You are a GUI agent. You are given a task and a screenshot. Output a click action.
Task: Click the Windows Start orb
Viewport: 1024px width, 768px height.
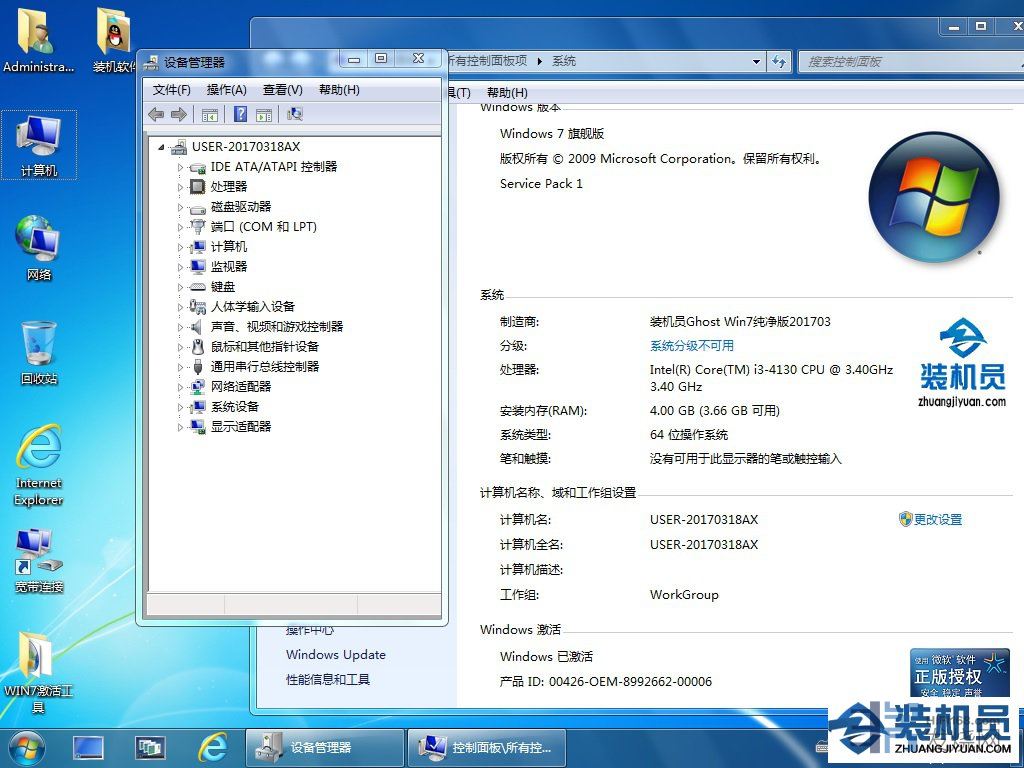pyautogui.click(x=27, y=747)
